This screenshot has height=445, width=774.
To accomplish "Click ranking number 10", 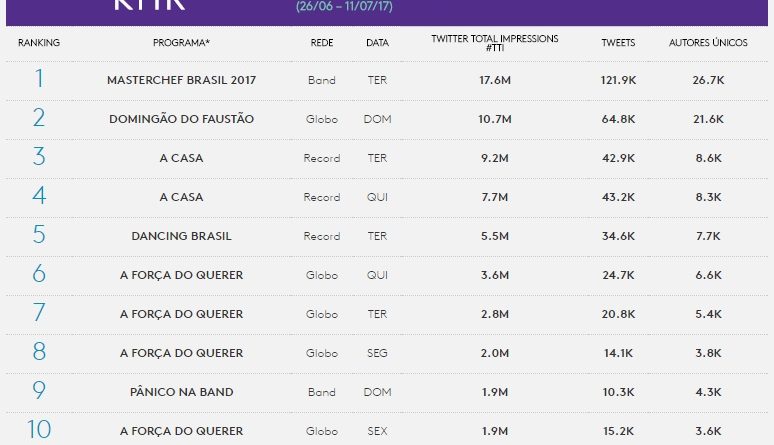I will (39, 430).
